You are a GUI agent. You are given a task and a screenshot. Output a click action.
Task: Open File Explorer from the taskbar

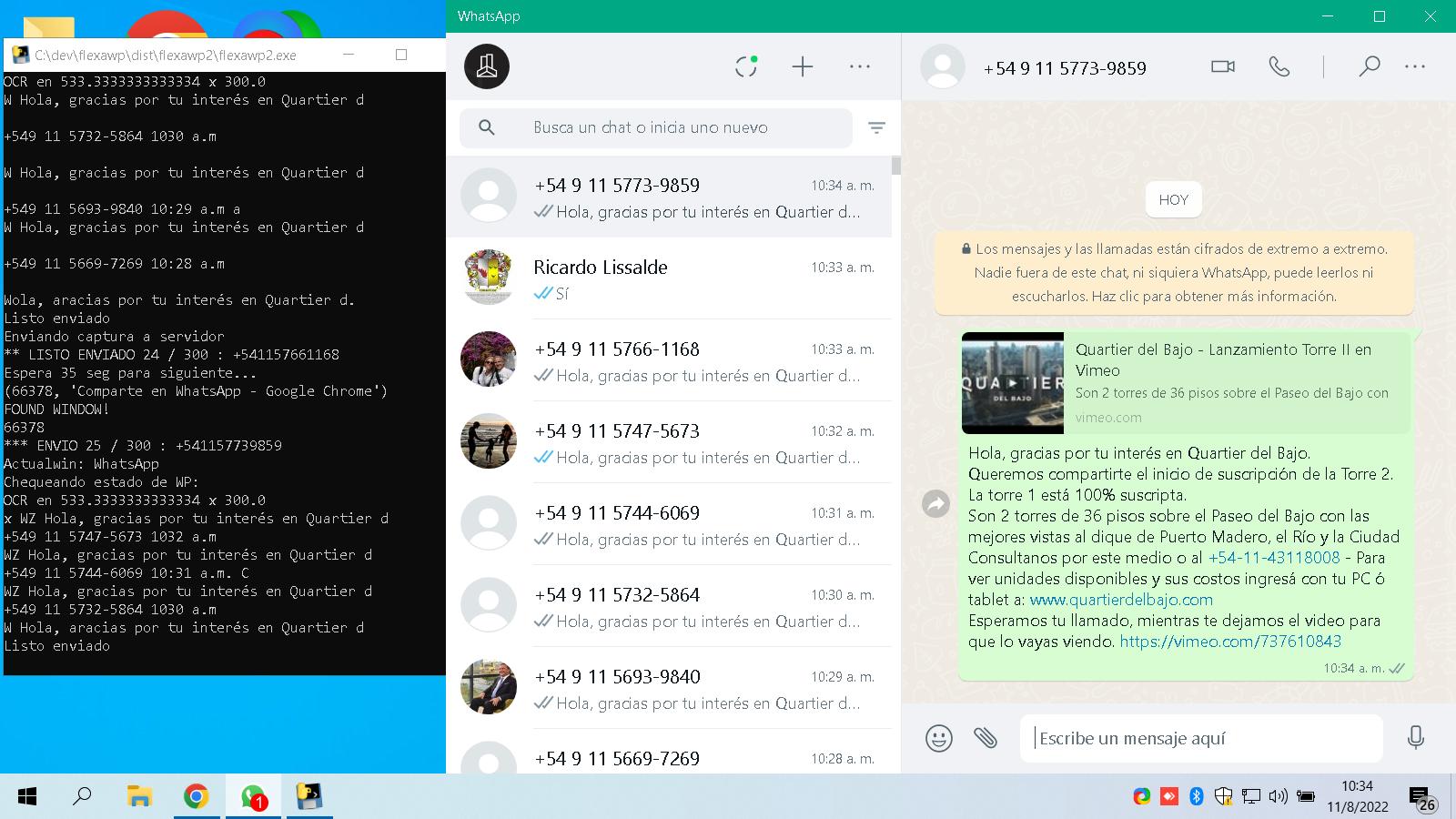click(x=139, y=797)
